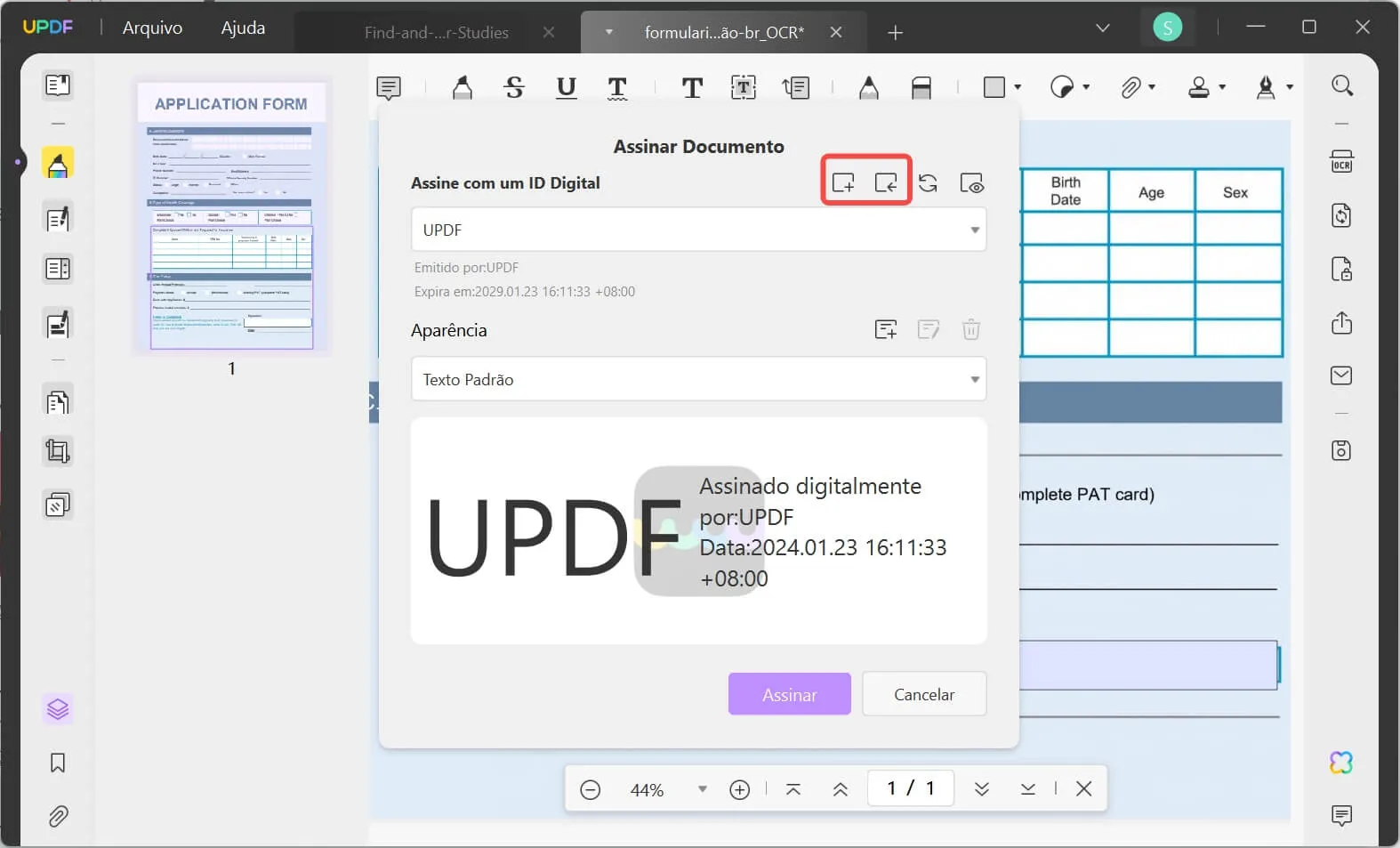Send the file by email icon

[1342, 376]
